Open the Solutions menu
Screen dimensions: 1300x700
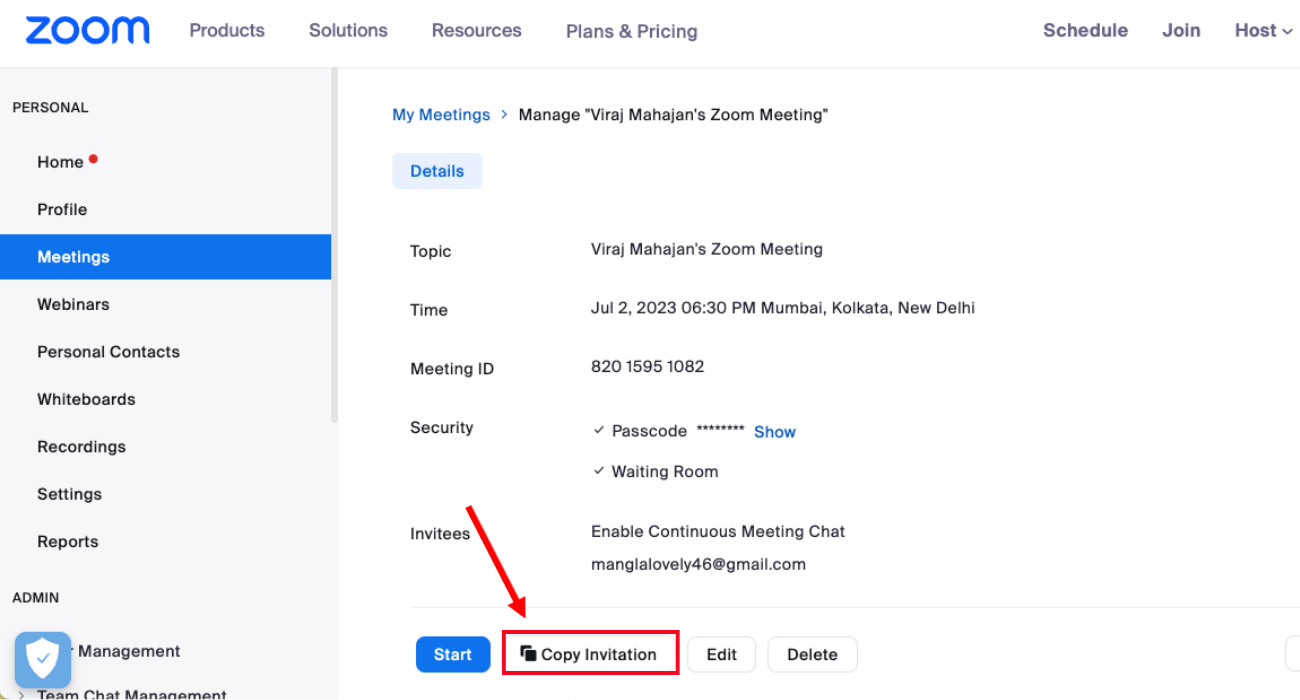[348, 30]
